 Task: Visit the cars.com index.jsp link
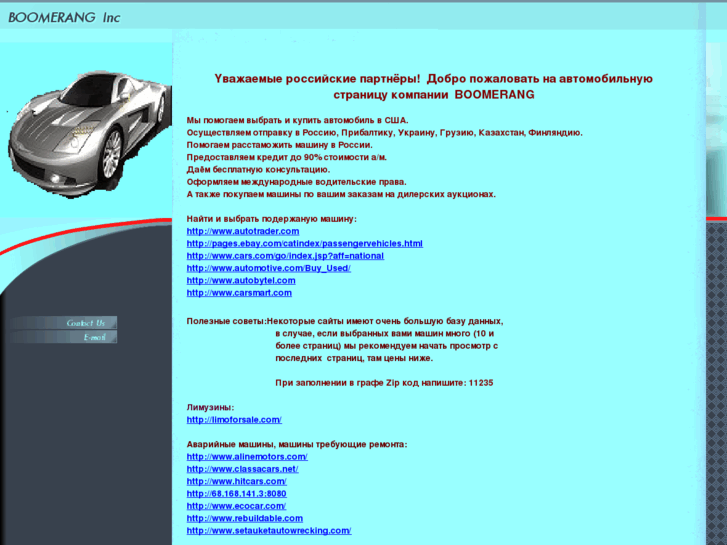(x=285, y=256)
